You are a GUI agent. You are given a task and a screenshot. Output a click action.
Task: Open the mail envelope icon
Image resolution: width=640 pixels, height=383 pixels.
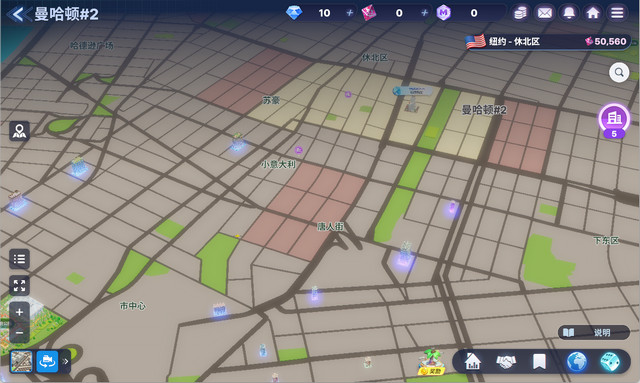coord(544,13)
